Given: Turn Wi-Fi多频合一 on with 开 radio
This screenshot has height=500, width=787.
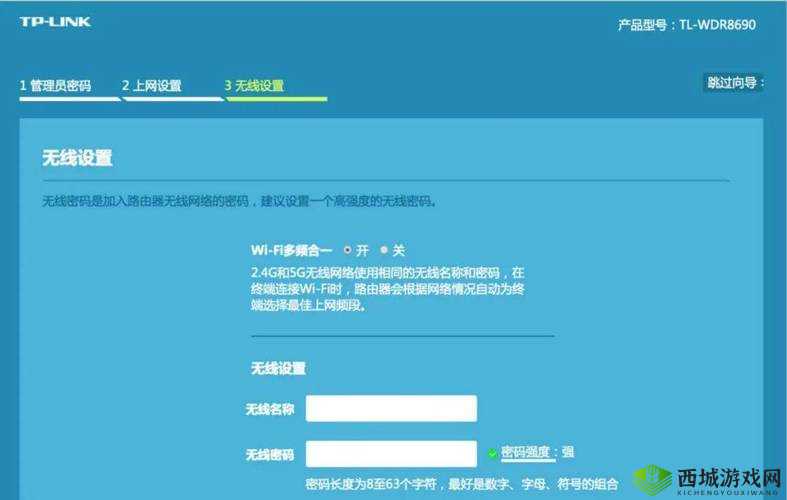Looking at the screenshot, I should point(347,249).
